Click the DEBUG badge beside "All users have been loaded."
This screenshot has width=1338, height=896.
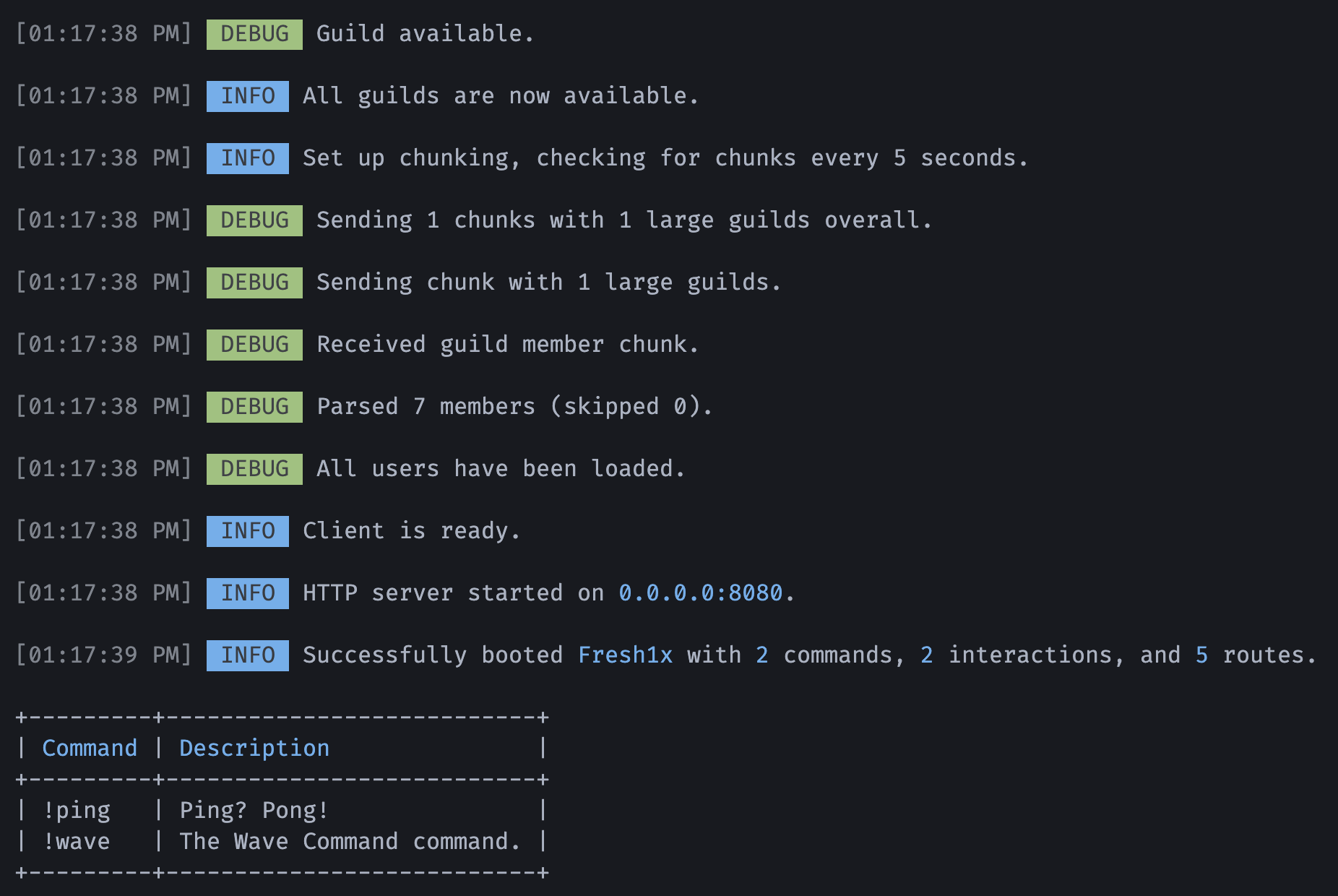pyautogui.click(x=254, y=469)
